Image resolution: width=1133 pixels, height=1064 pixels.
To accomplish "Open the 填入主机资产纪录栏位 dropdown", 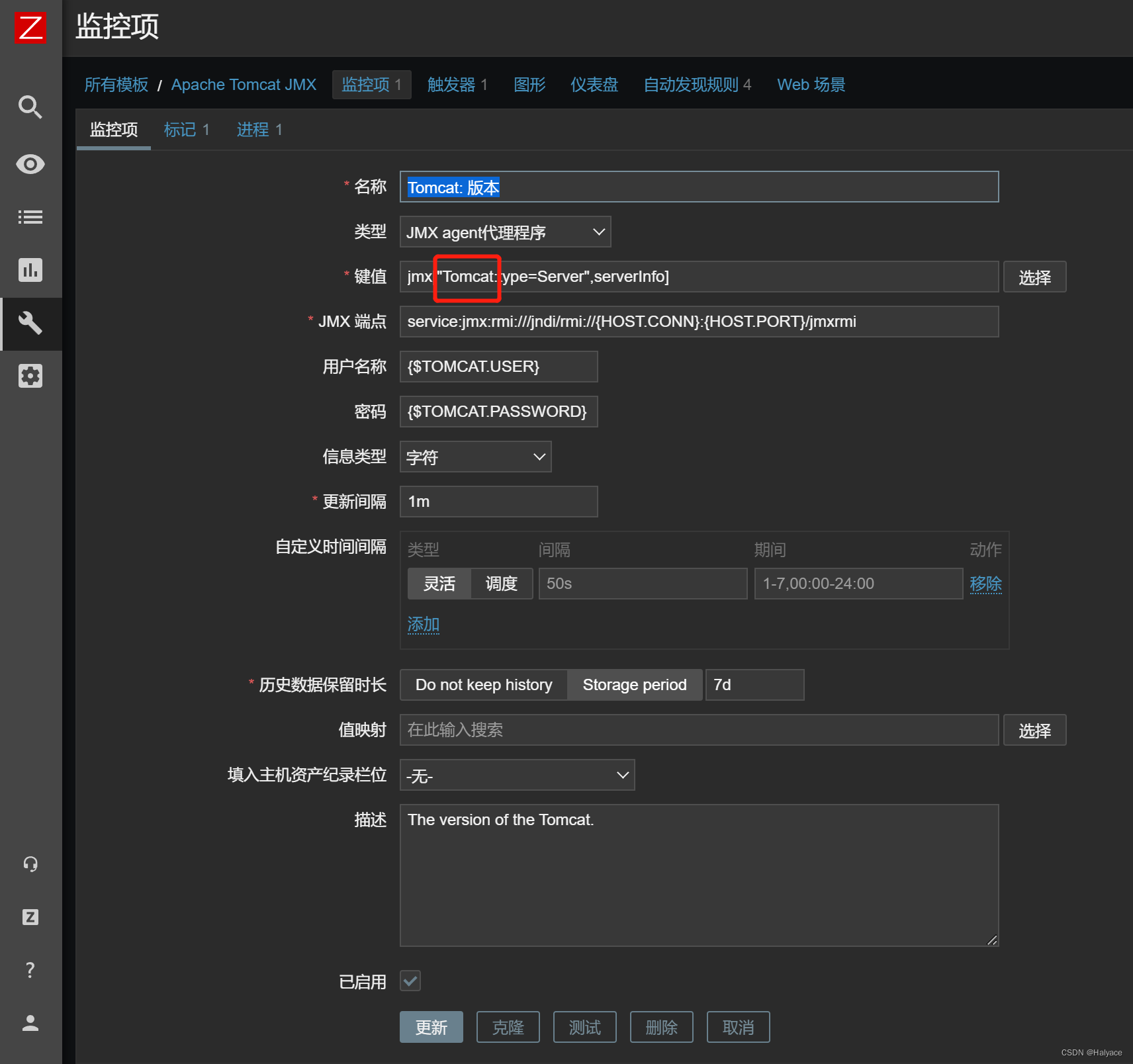I will point(517,775).
